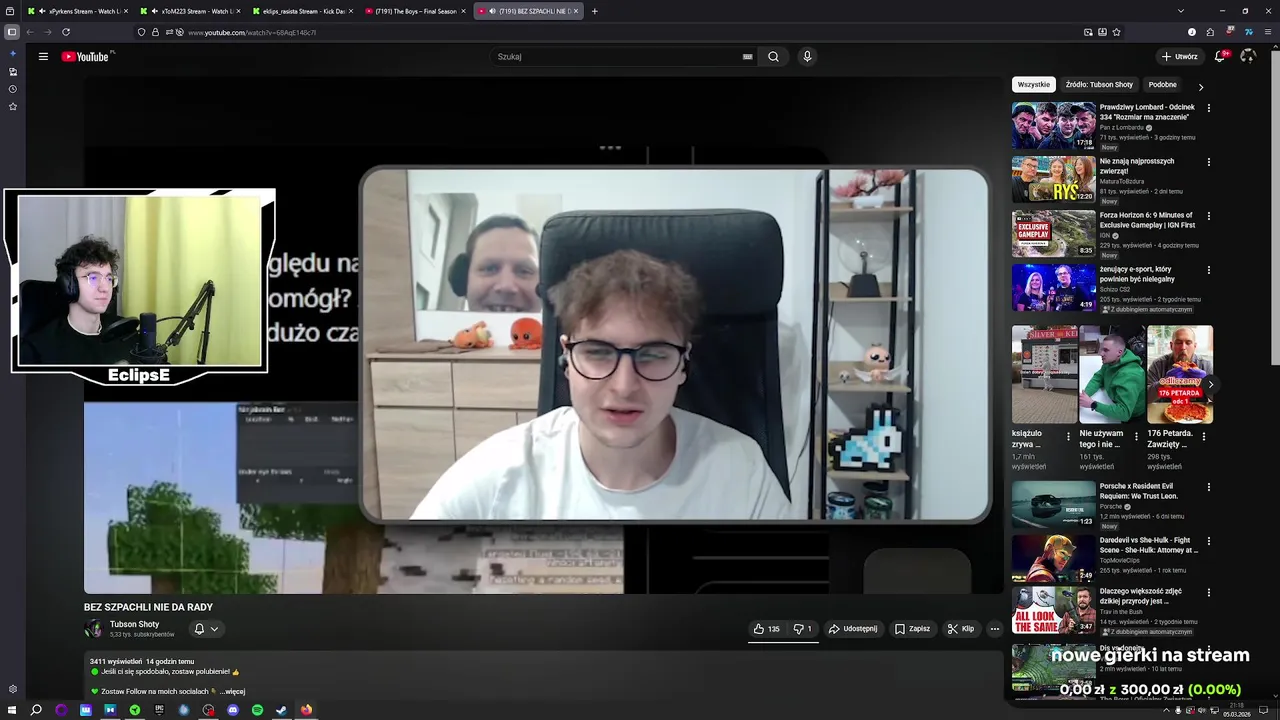
Task: Click the Zapisz save button
Action: pyautogui.click(x=912, y=629)
